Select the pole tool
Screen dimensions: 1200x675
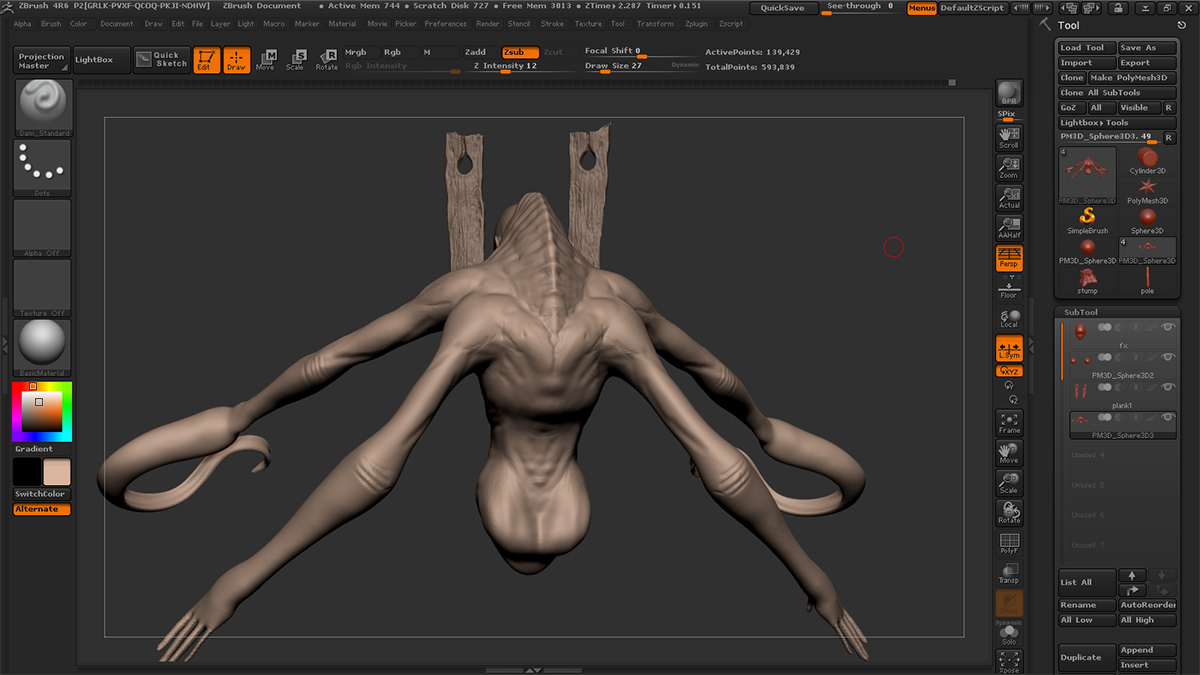[1147, 281]
